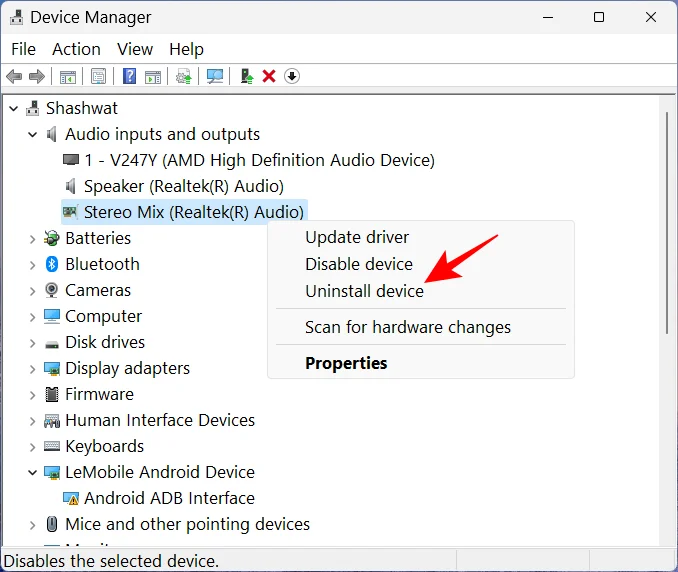678x572 pixels.
Task: Click the Enable device toolbar icon
Action: click(x=246, y=77)
